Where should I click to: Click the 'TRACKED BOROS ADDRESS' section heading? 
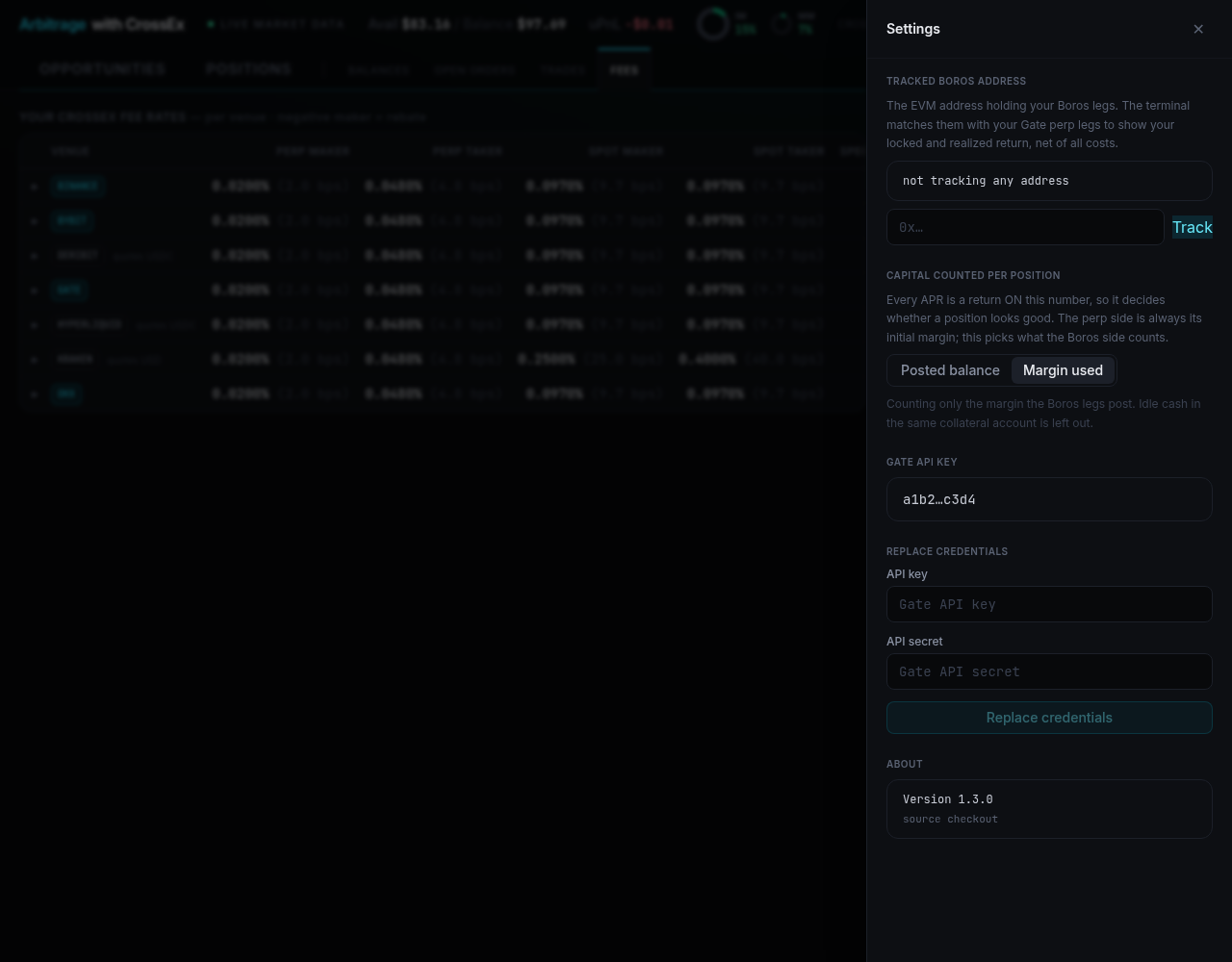(x=956, y=81)
